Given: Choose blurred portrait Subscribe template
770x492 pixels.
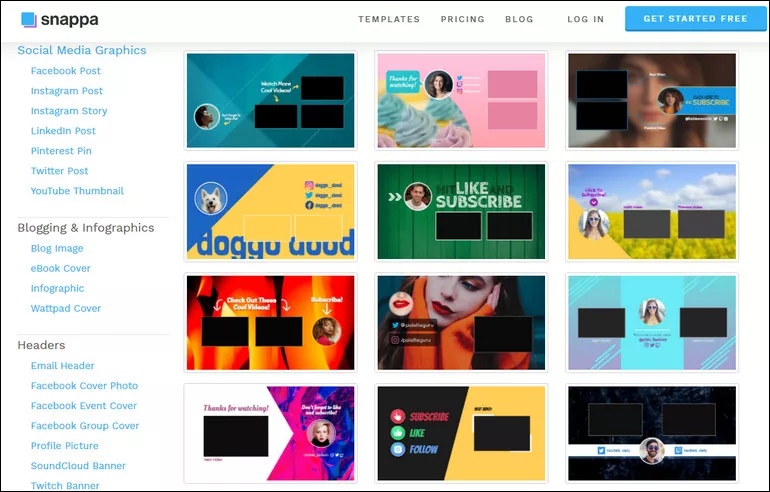Looking at the screenshot, I should pos(652,100).
